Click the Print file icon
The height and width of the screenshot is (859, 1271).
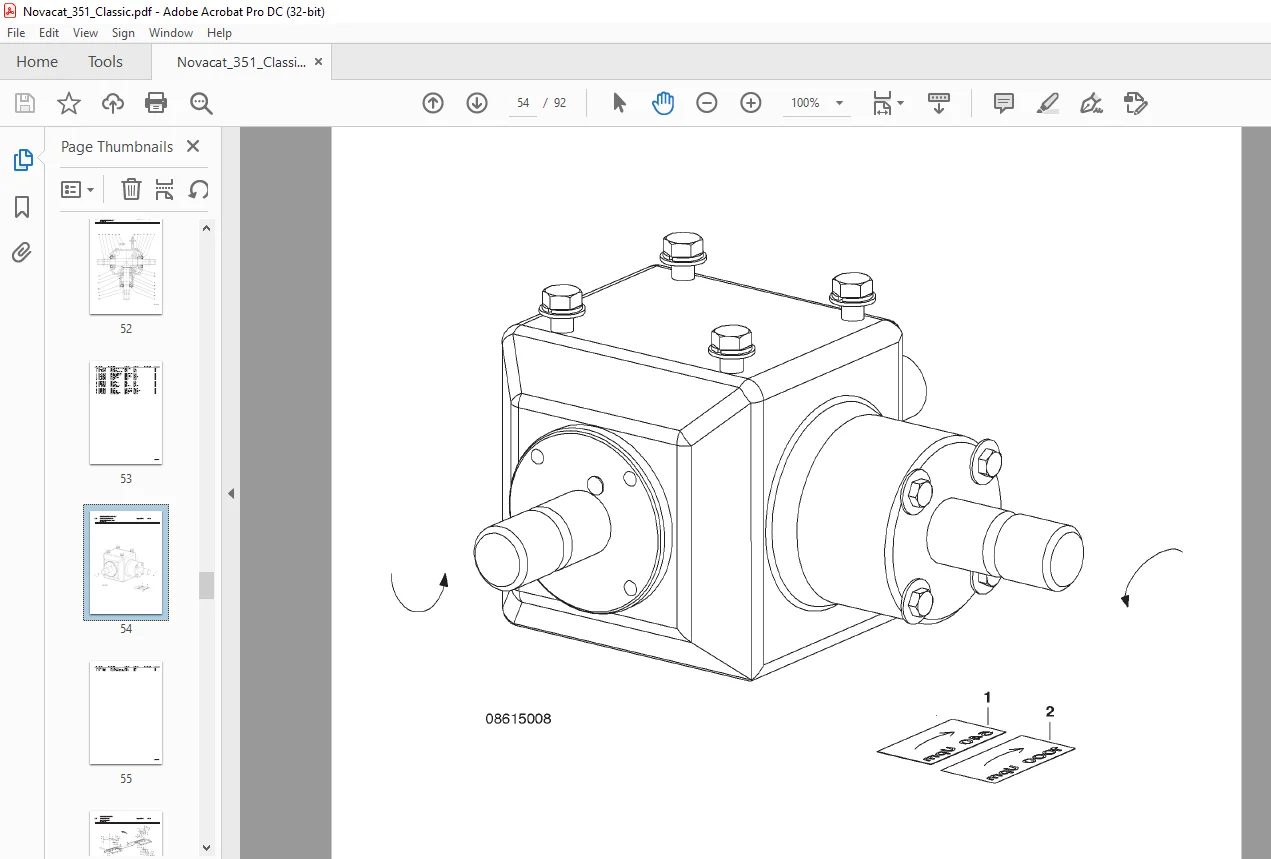(156, 103)
